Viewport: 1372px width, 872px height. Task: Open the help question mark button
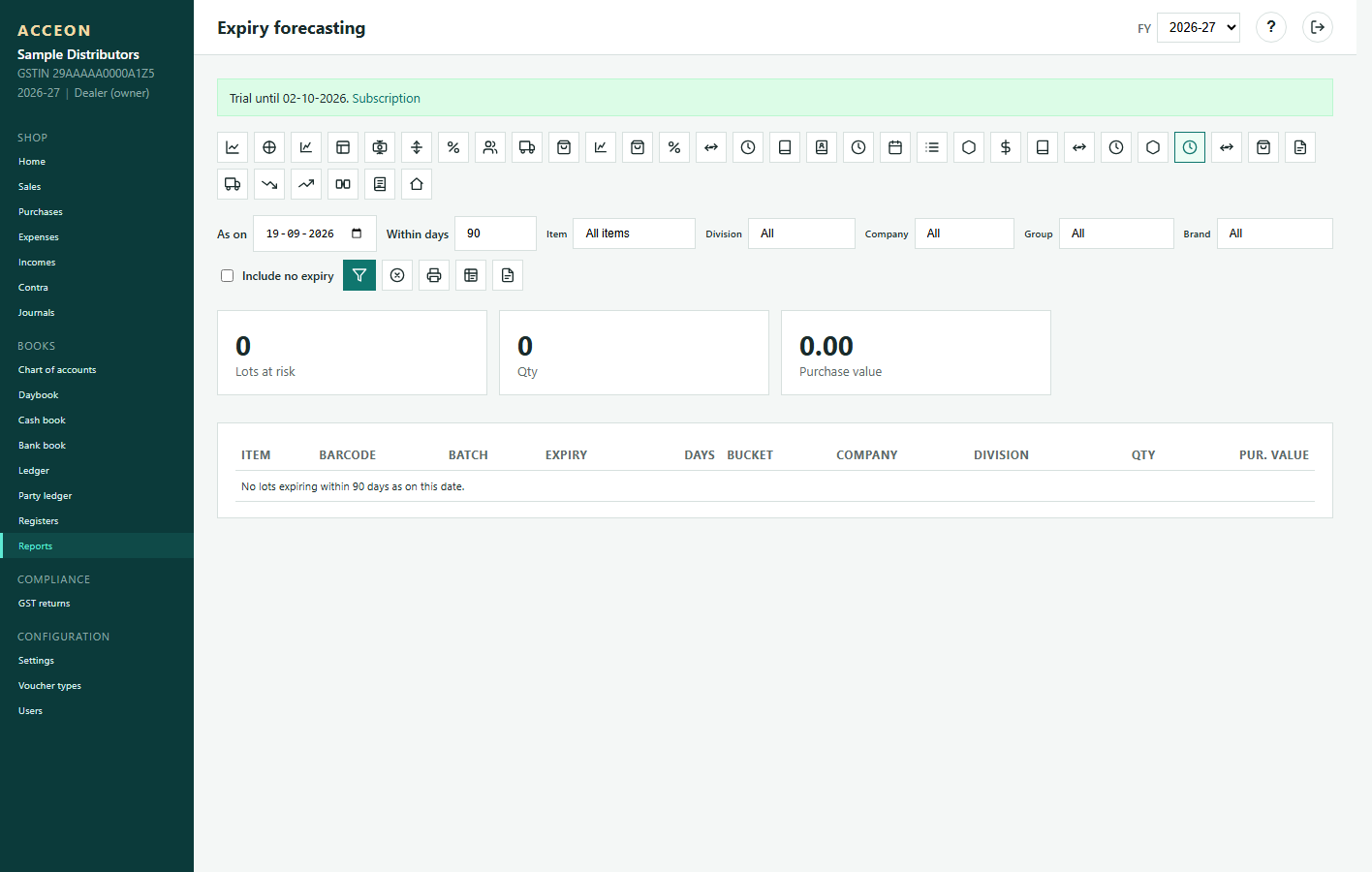[1271, 27]
